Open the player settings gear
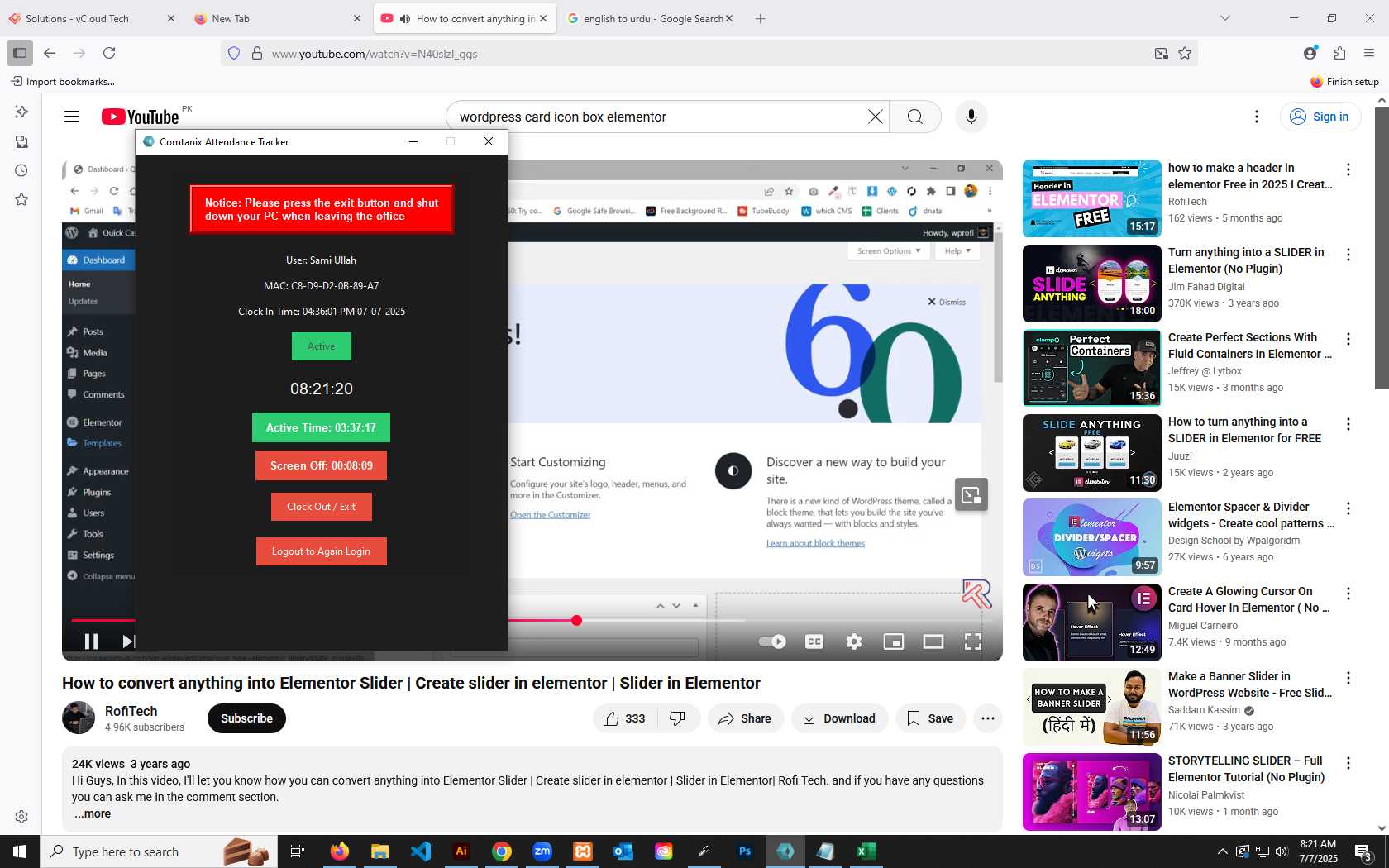 point(854,641)
